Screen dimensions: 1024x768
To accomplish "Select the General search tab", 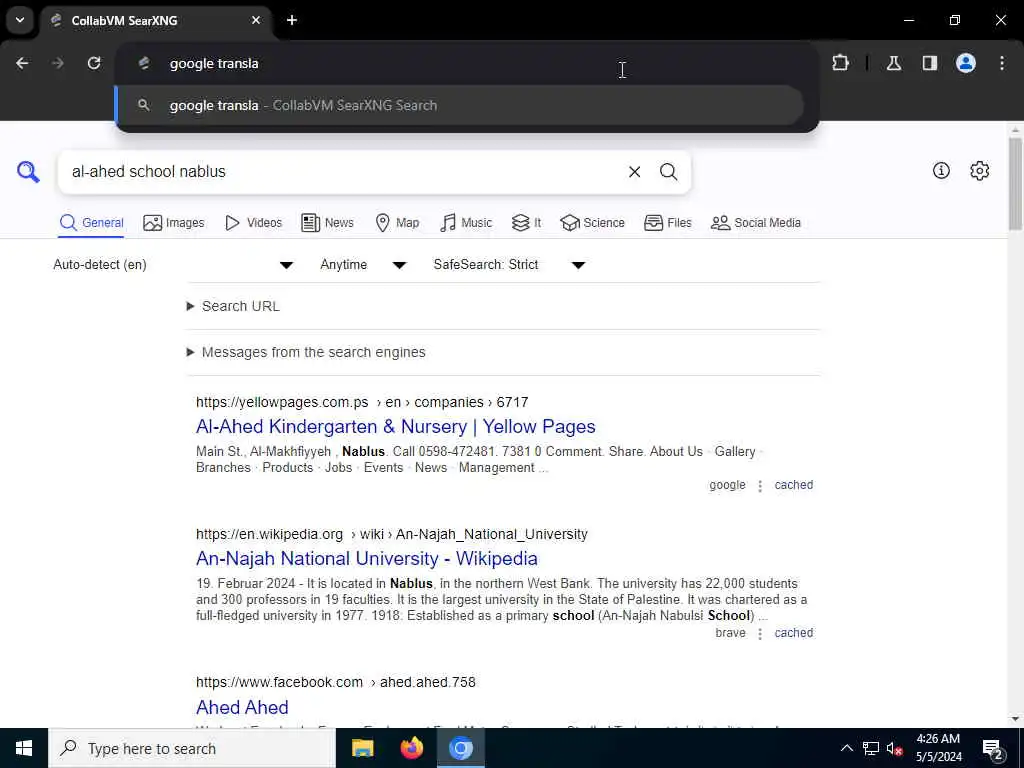I will pos(91,223).
